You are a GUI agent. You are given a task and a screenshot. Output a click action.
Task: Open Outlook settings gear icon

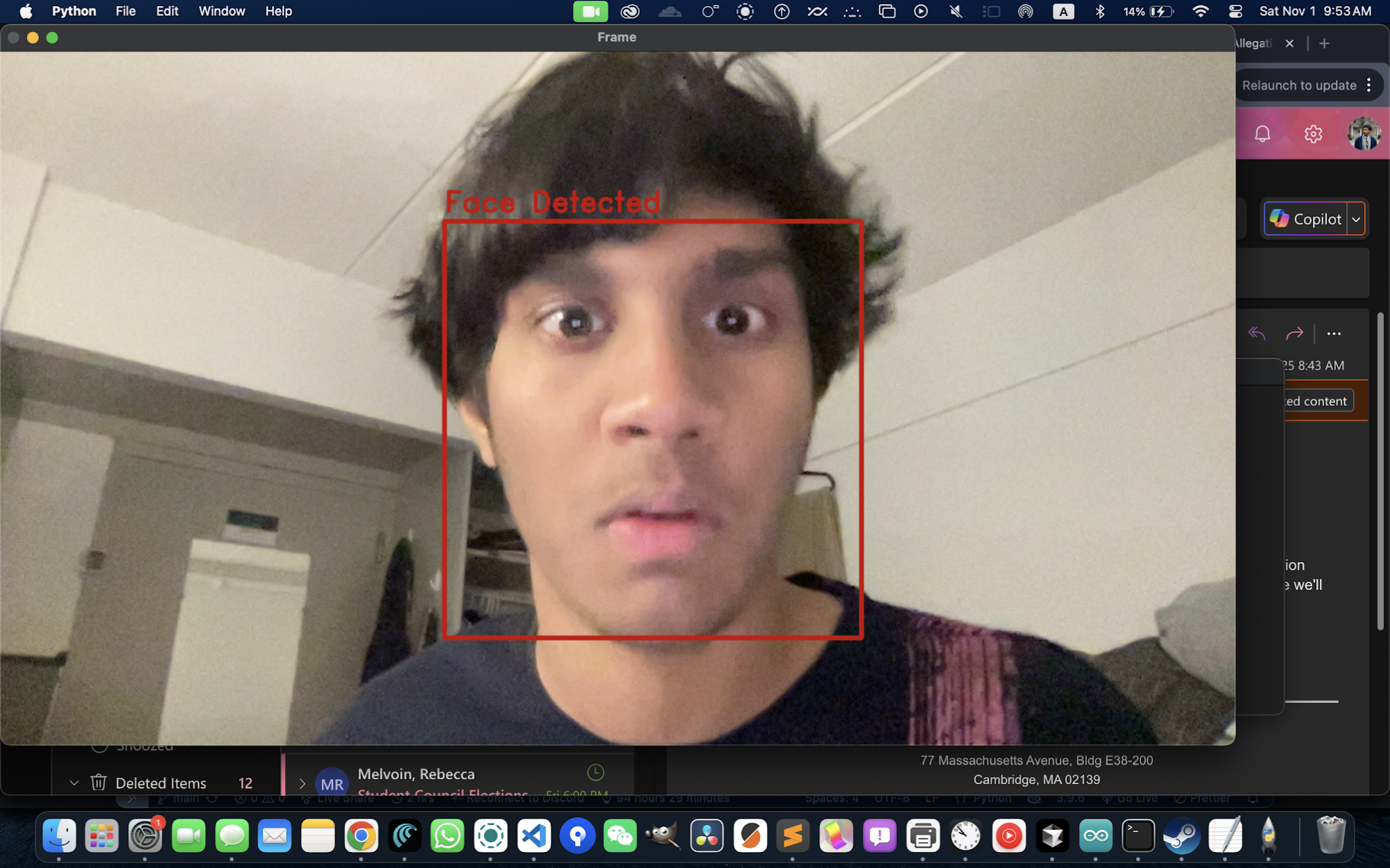coord(1313,133)
